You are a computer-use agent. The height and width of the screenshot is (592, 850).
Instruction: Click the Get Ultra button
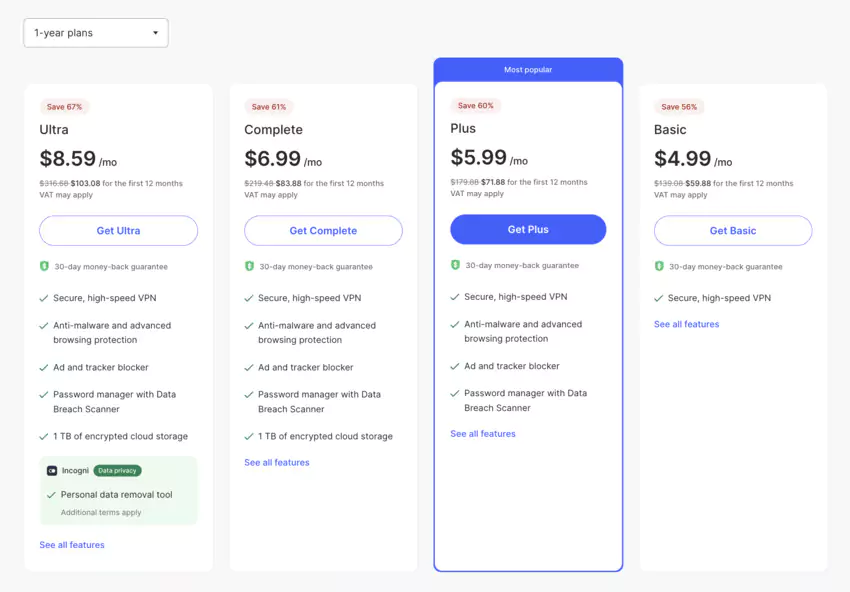pyautogui.click(x=118, y=230)
